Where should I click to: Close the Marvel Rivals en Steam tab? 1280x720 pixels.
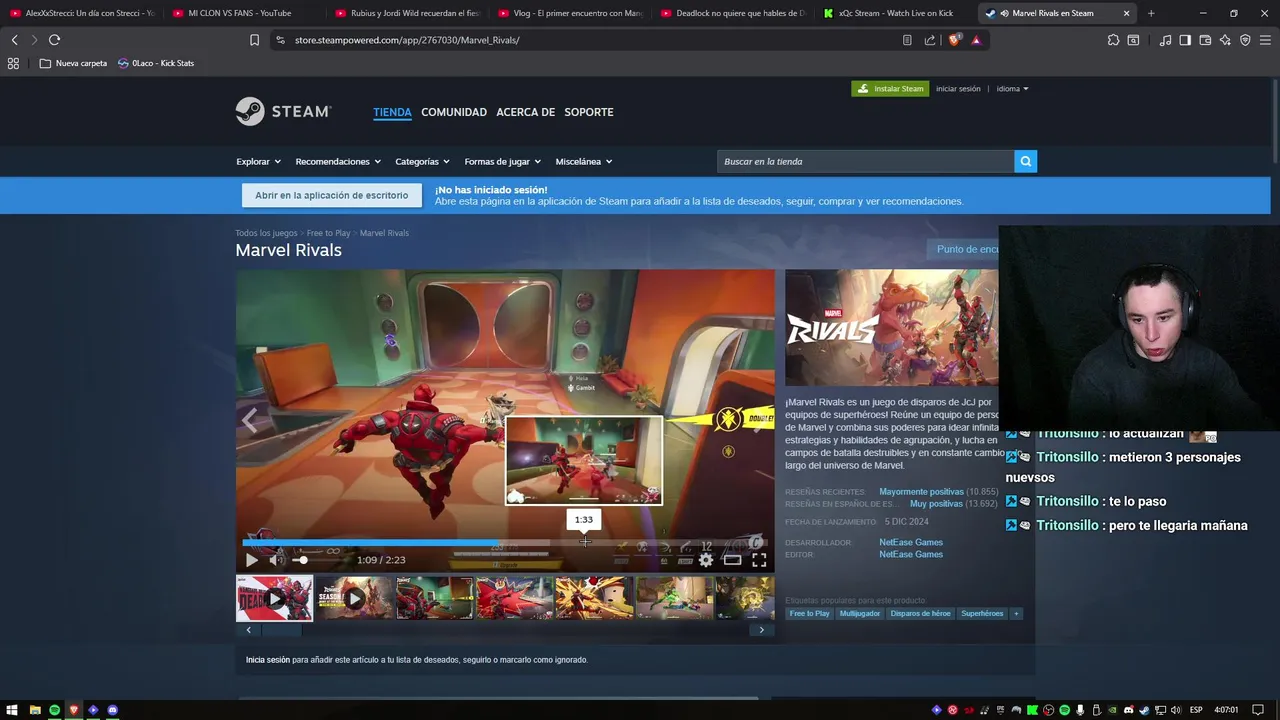1126,13
